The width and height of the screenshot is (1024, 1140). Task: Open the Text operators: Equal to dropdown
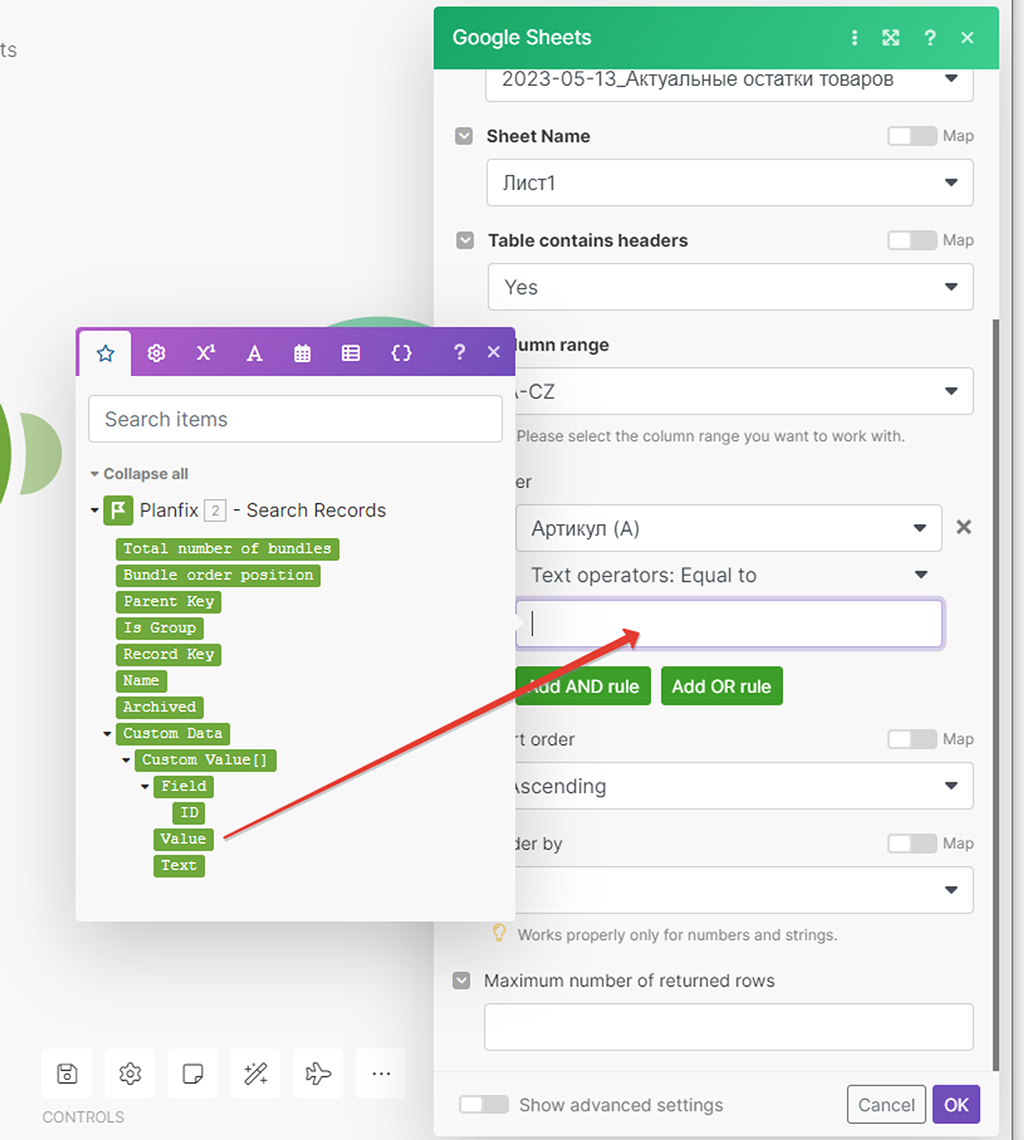(729, 575)
